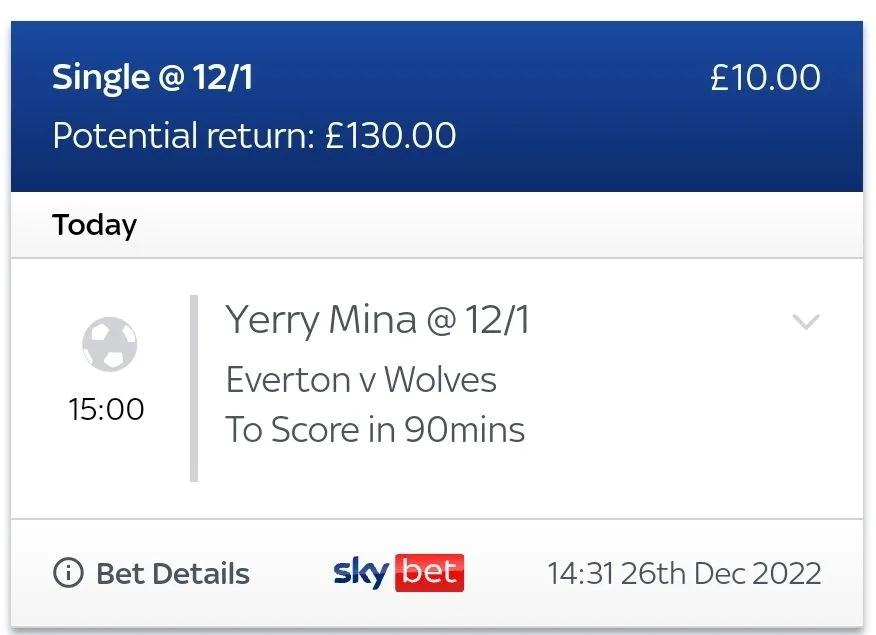Open the Bet Details link
The image size is (876, 635).
(x=172, y=574)
